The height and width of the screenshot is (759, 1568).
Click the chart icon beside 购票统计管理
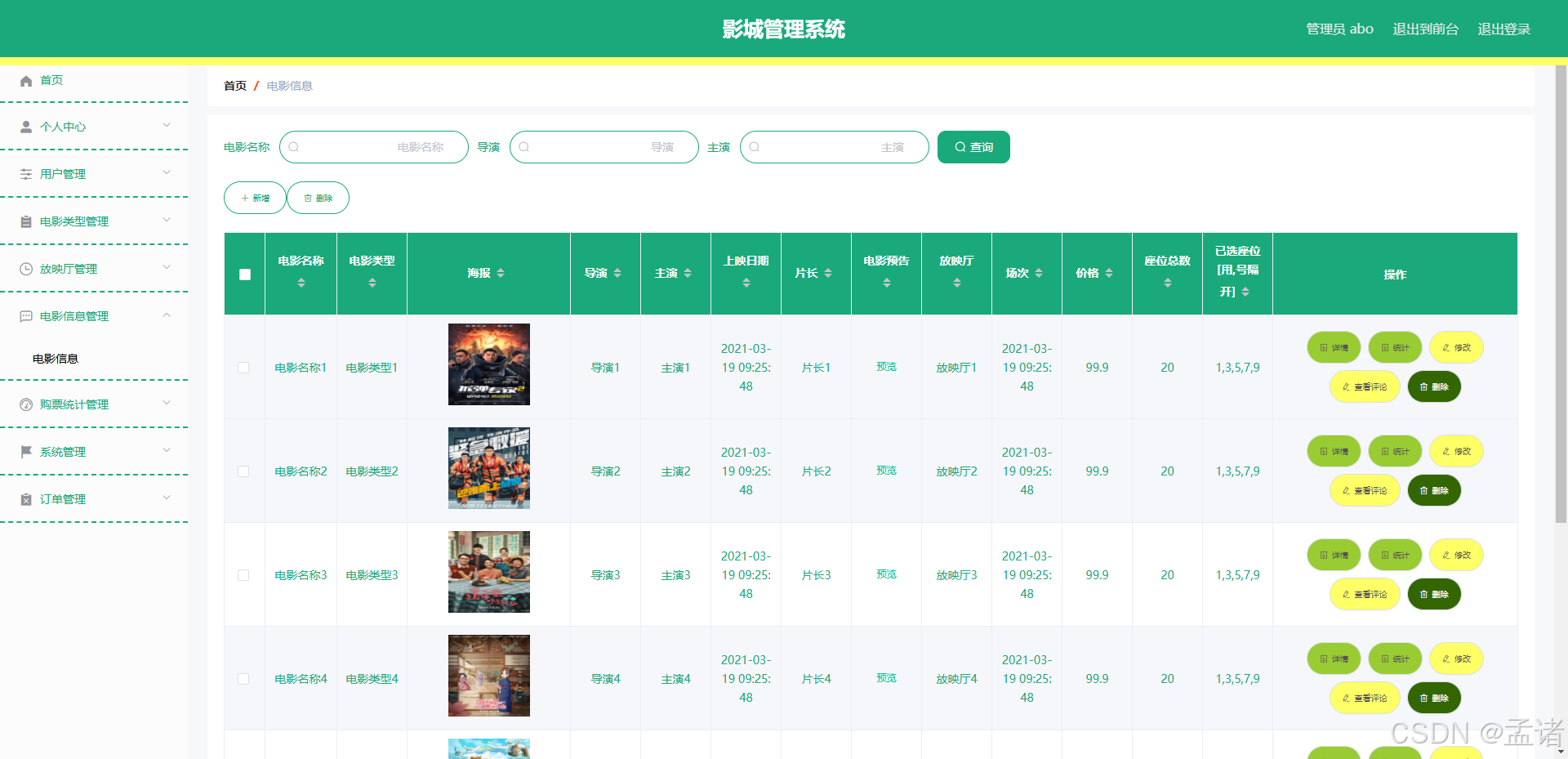coord(26,405)
